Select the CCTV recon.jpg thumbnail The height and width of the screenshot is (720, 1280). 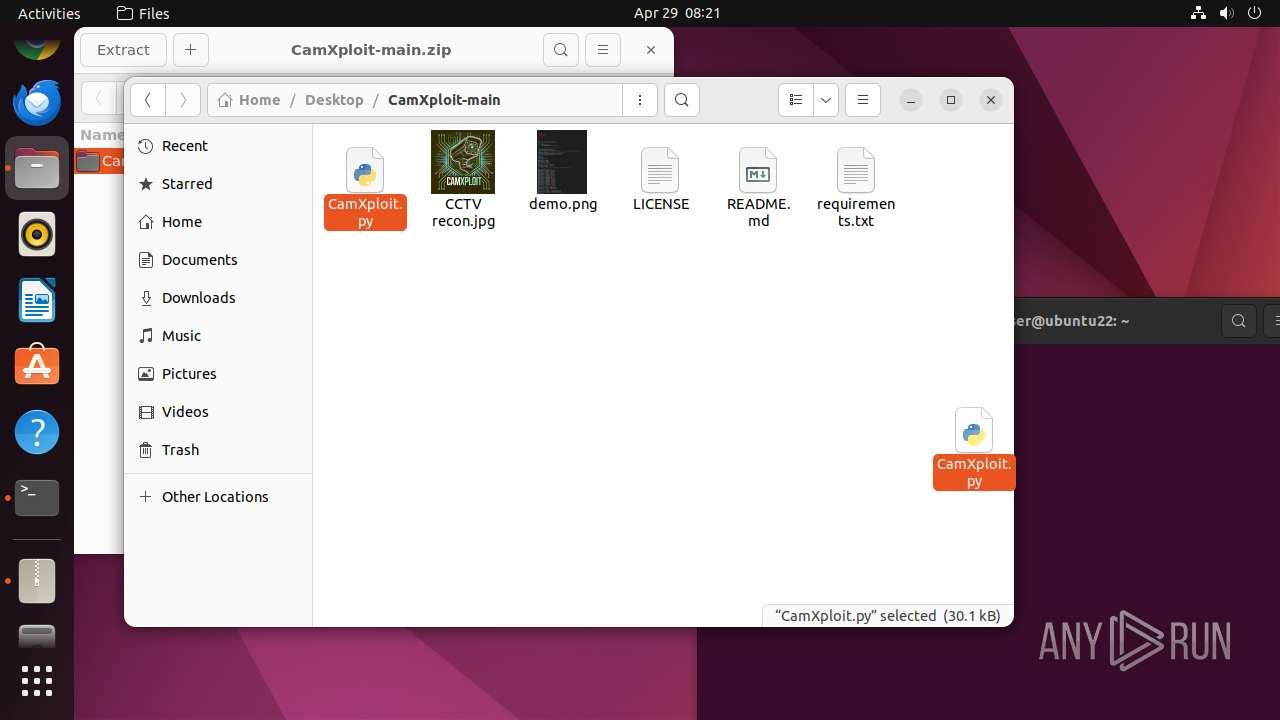click(x=463, y=162)
